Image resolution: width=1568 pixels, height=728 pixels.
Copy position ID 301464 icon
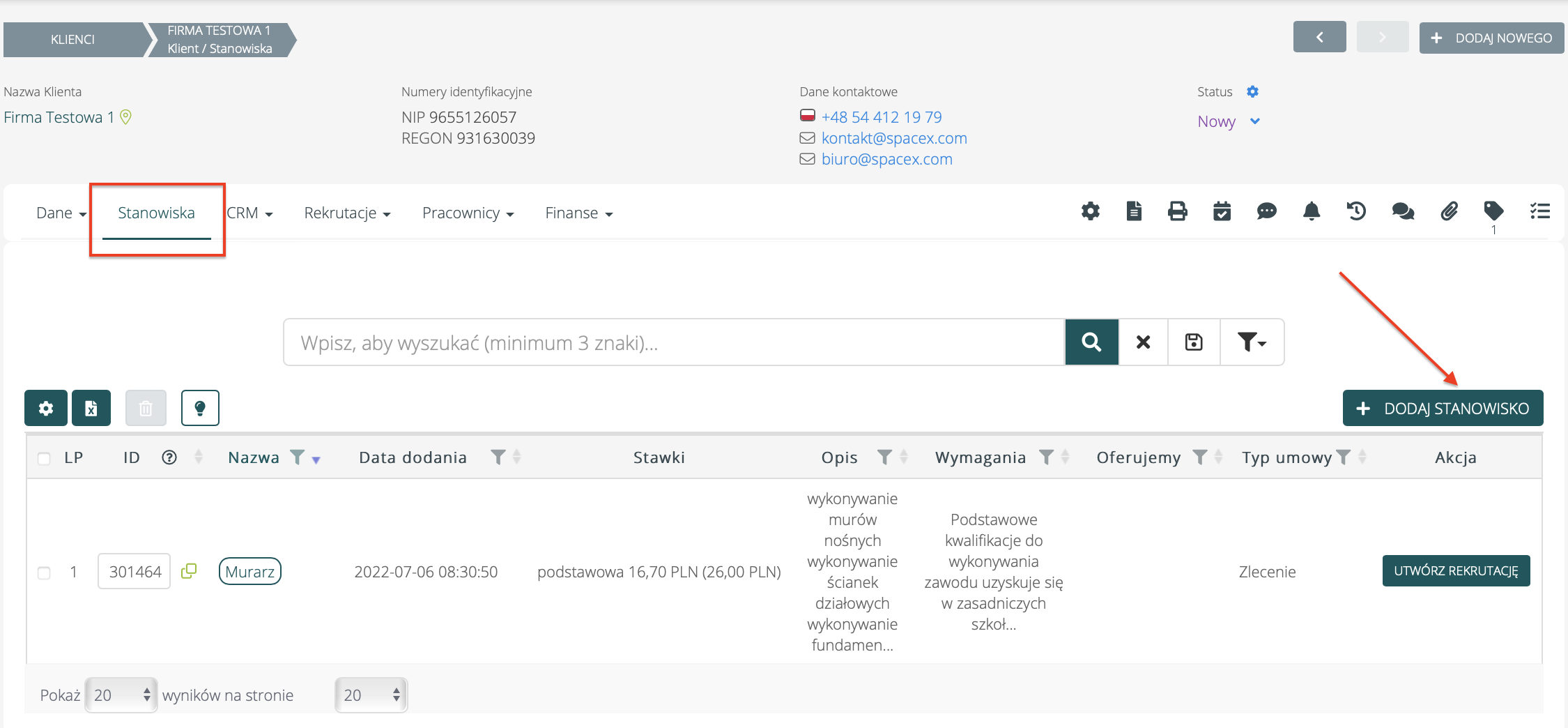[x=189, y=571]
